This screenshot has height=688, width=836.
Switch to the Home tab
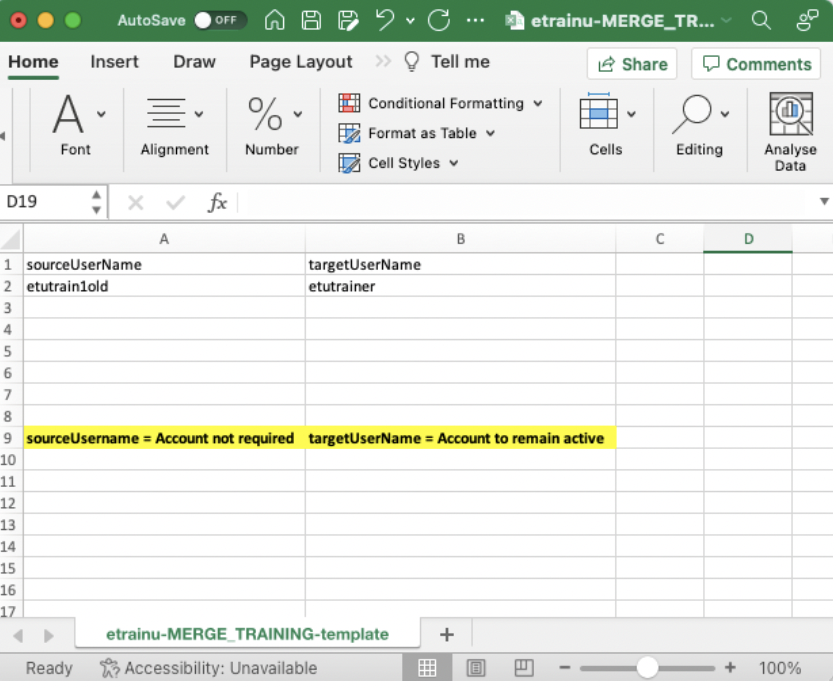pos(33,62)
